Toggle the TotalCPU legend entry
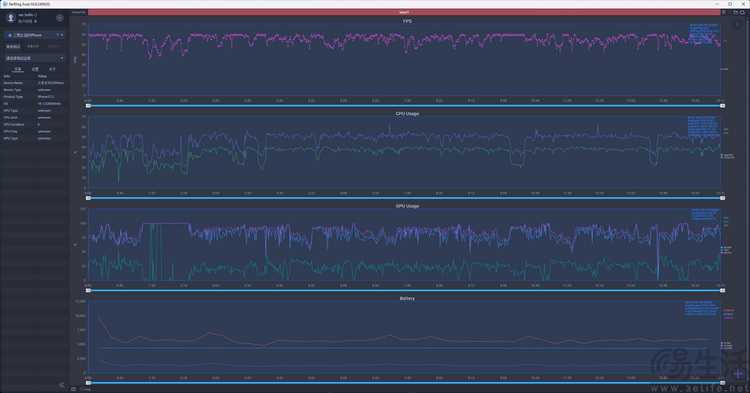Image resolution: width=750 pixels, height=393 pixels. coord(728,157)
